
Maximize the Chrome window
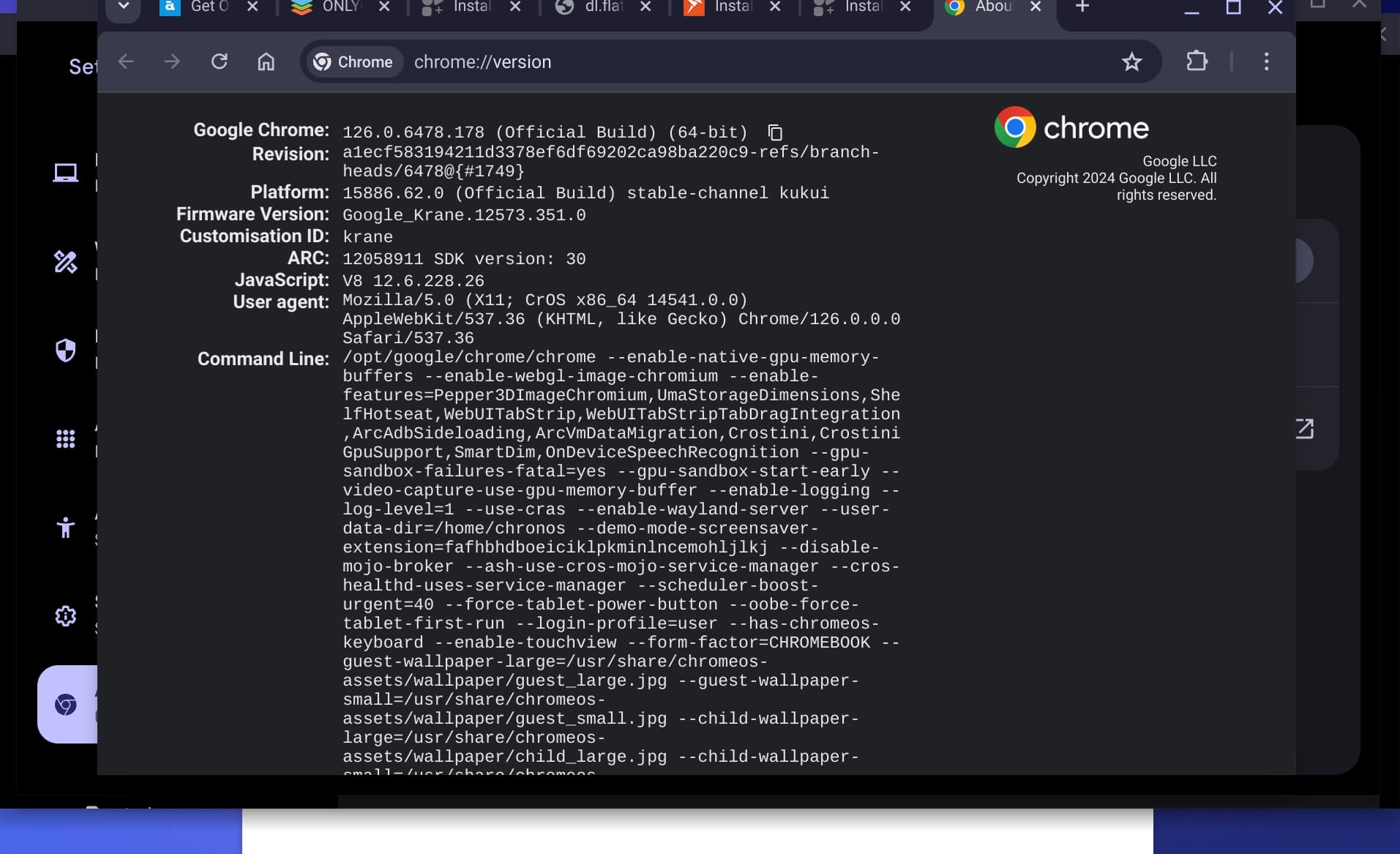pyautogui.click(x=1233, y=7)
